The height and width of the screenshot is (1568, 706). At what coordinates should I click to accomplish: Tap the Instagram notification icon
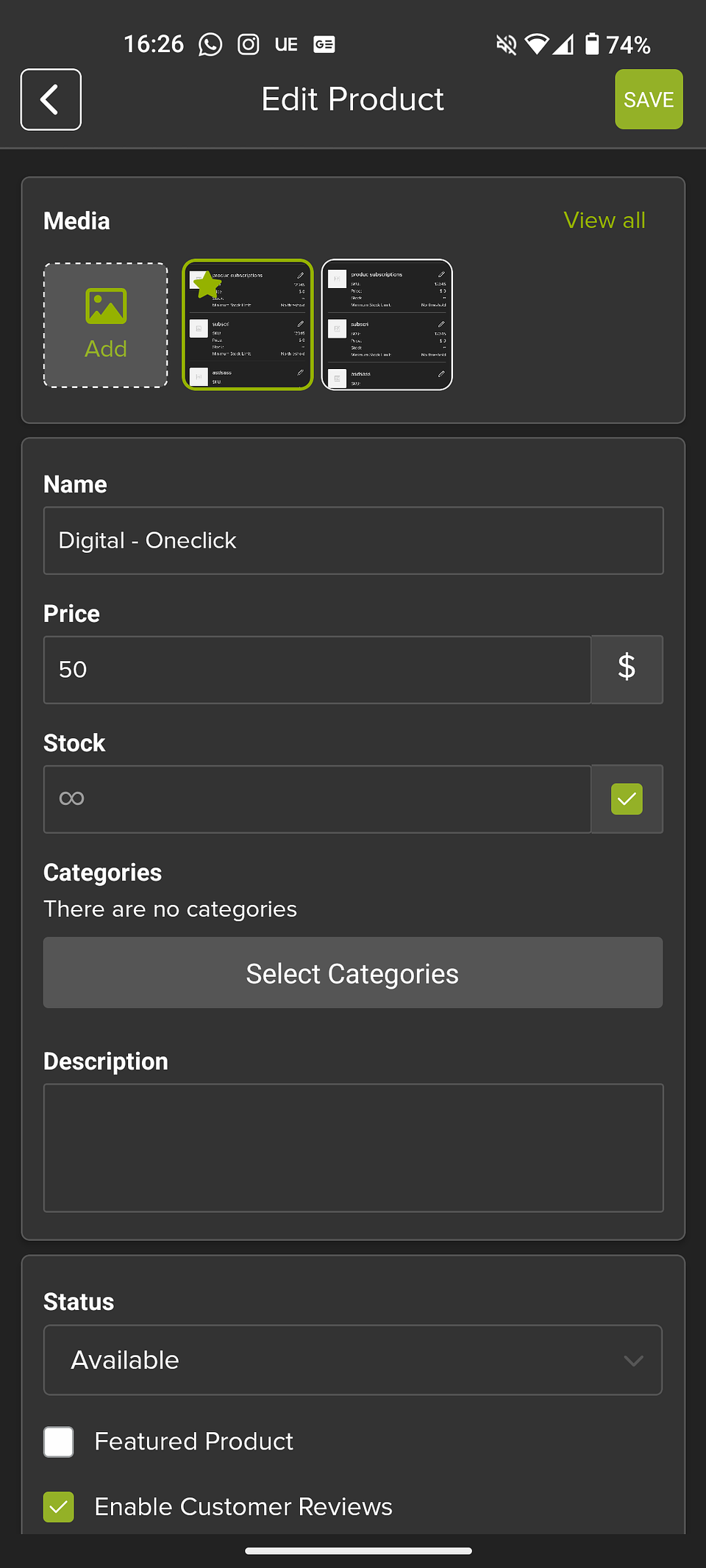pyautogui.click(x=249, y=45)
